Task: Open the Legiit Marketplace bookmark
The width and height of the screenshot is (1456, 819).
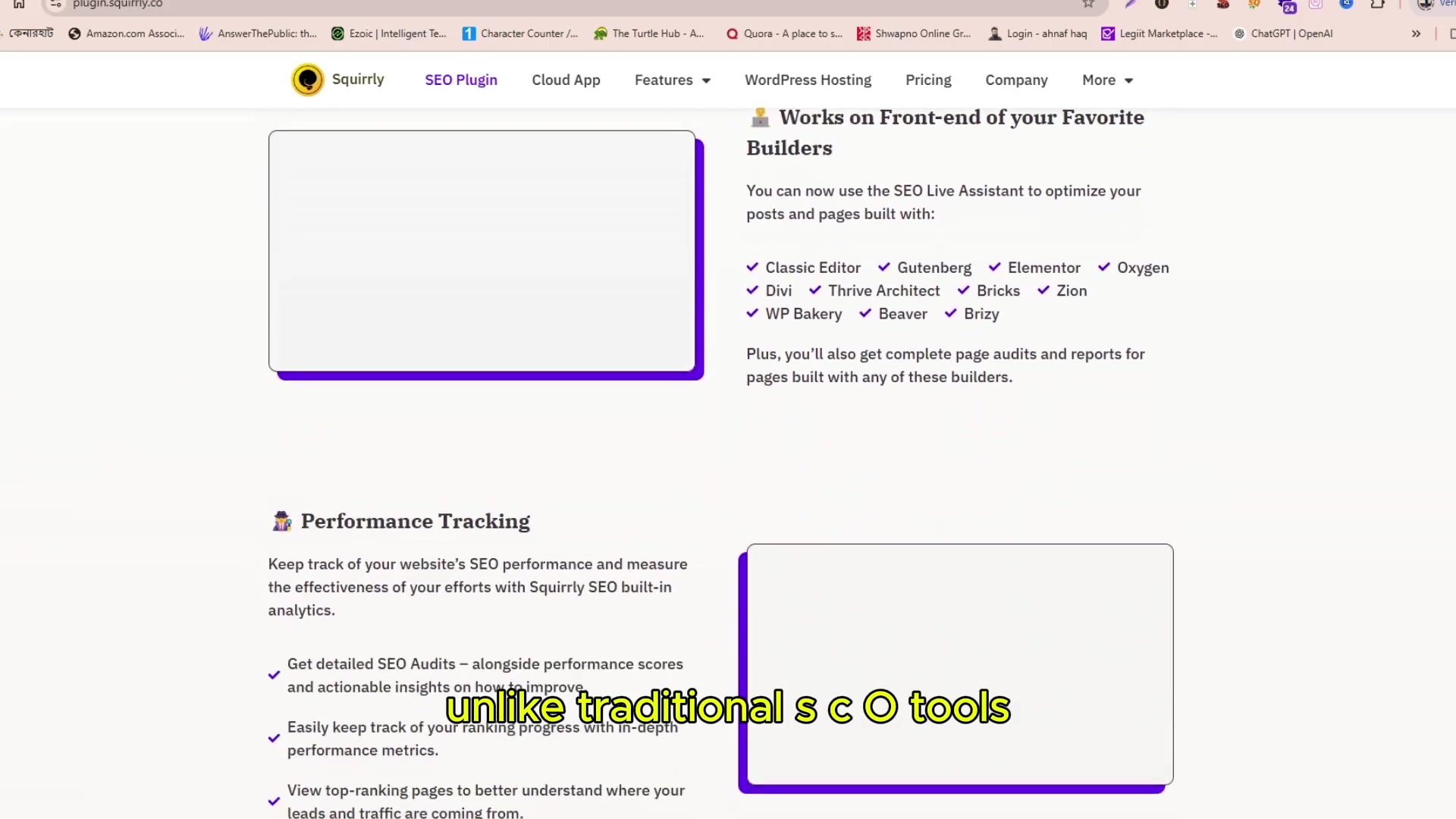Action: (1159, 33)
